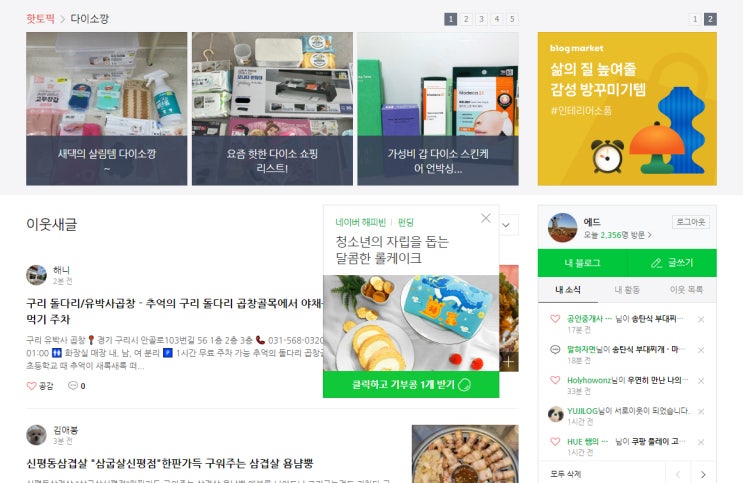Click 클릭하고 기부콩 1개 받기 button
Image resolution: width=743 pixels, height=483 pixels.
pyautogui.click(x=411, y=384)
